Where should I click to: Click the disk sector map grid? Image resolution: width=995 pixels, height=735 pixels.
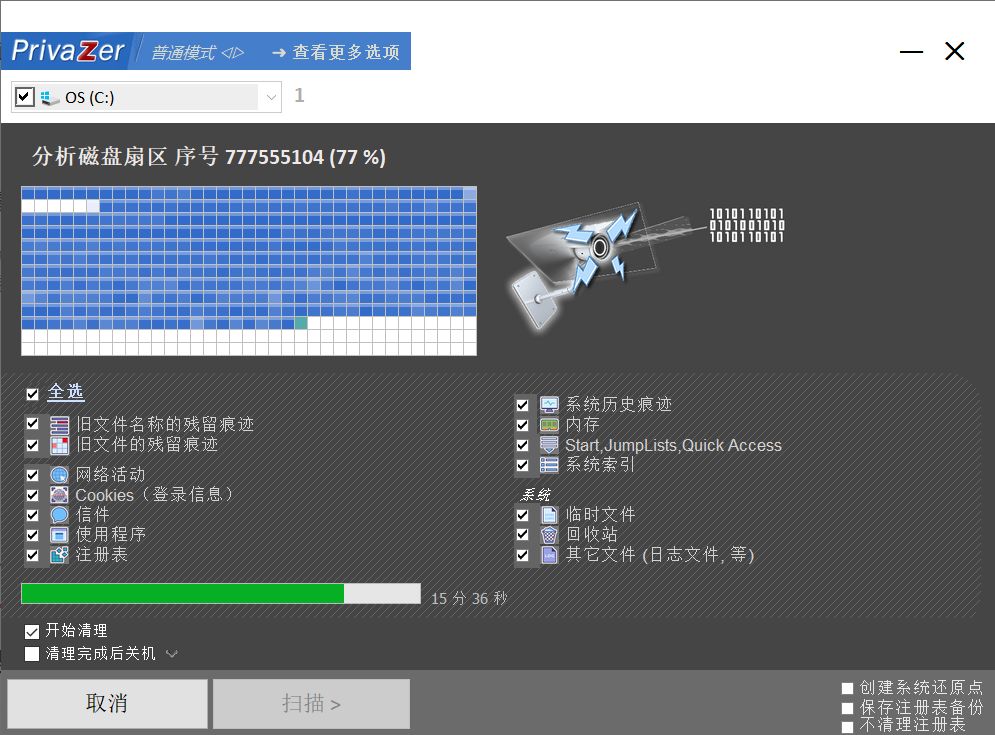click(249, 271)
